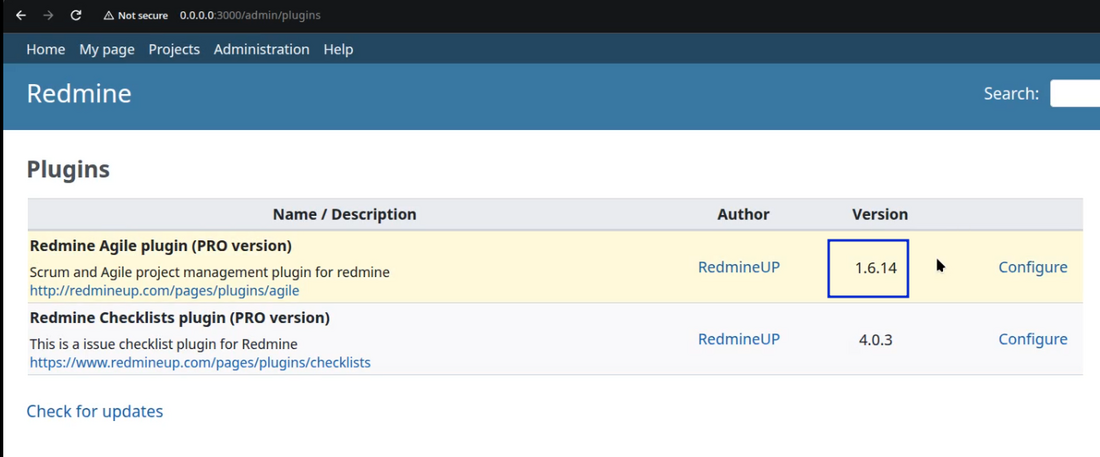Screen dimensions: 1100x457
Task: Click the issue checklist plugin description text
Action: pos(163,344)
